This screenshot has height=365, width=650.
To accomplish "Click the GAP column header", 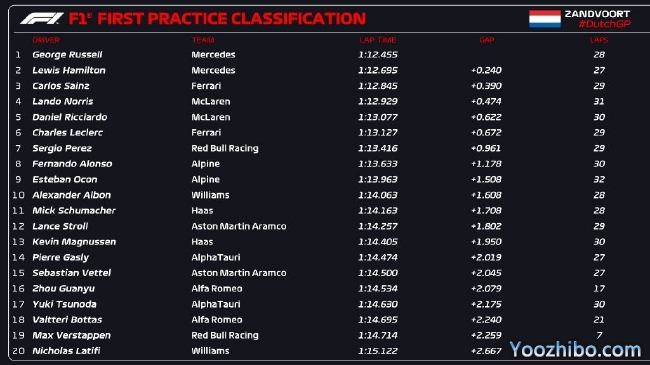I will click(487, 40).
